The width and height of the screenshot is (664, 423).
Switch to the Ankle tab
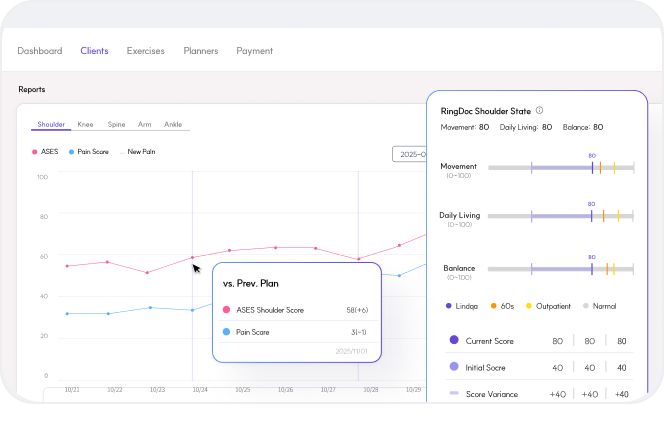[173, 124]
